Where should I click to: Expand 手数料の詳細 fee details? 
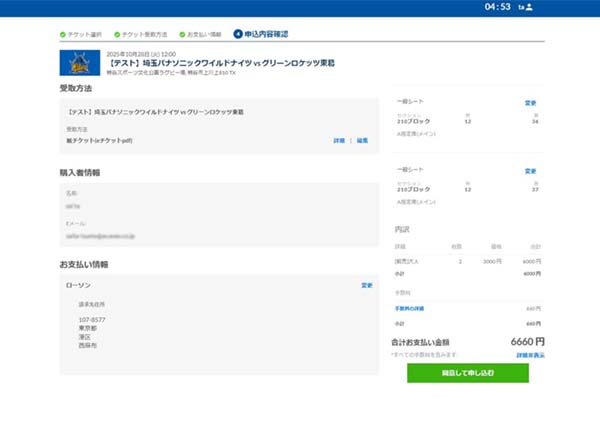412,308
